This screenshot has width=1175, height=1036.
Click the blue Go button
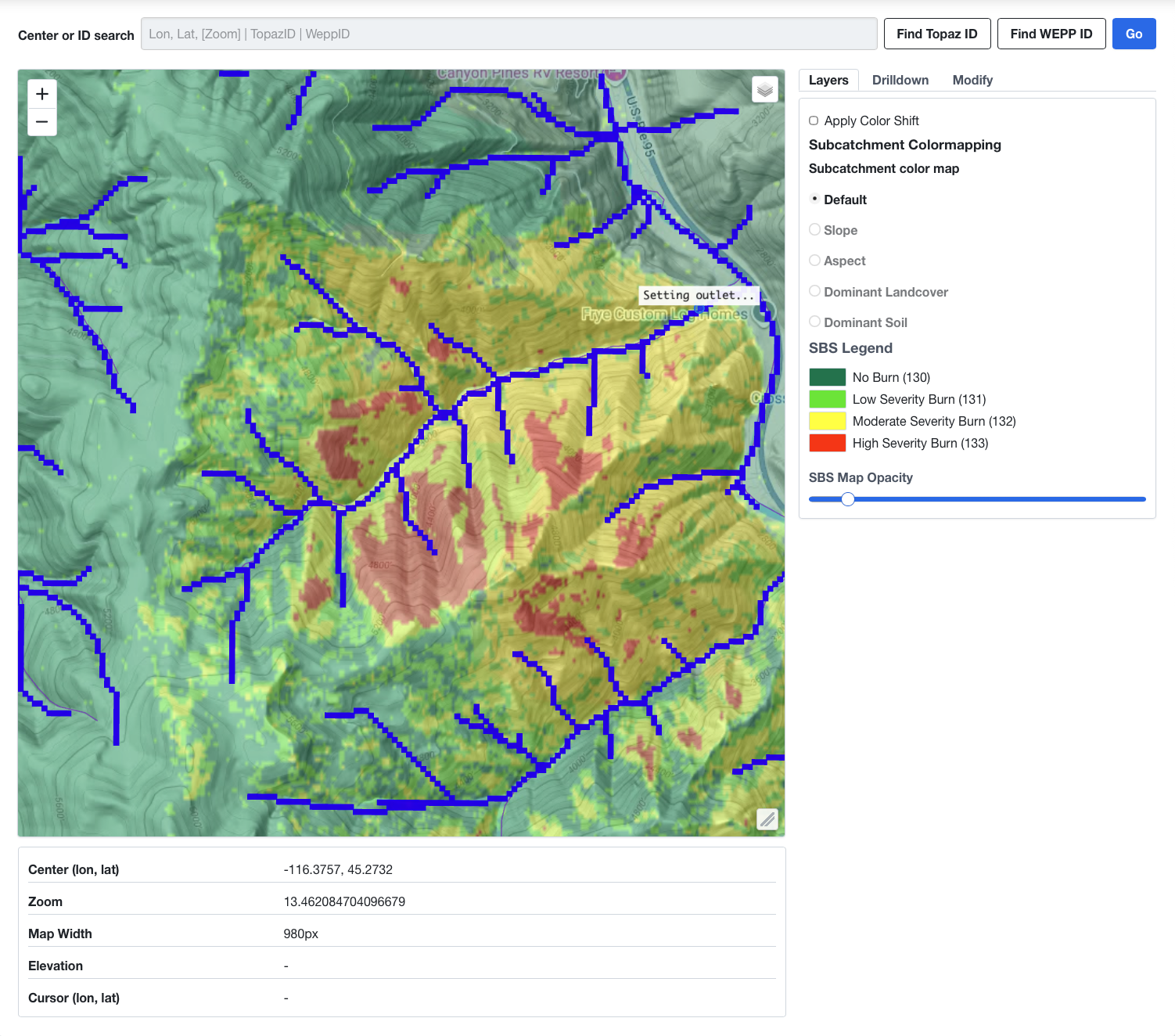click(1134, 34)
